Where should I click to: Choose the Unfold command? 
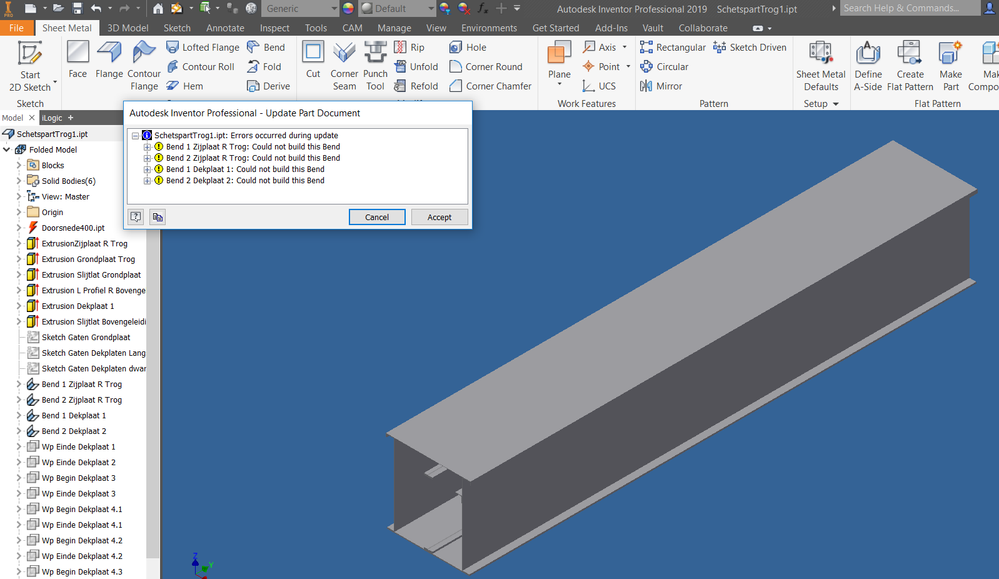click(416, 66)
